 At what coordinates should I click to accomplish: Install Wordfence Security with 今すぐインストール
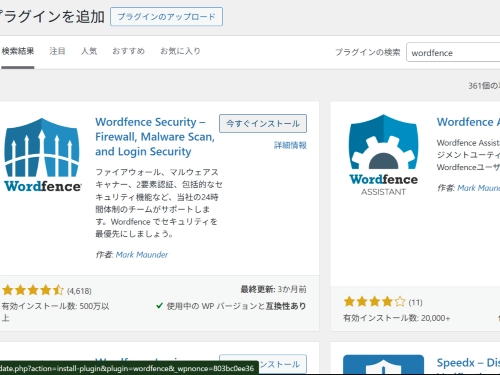(x=263, y=124)
